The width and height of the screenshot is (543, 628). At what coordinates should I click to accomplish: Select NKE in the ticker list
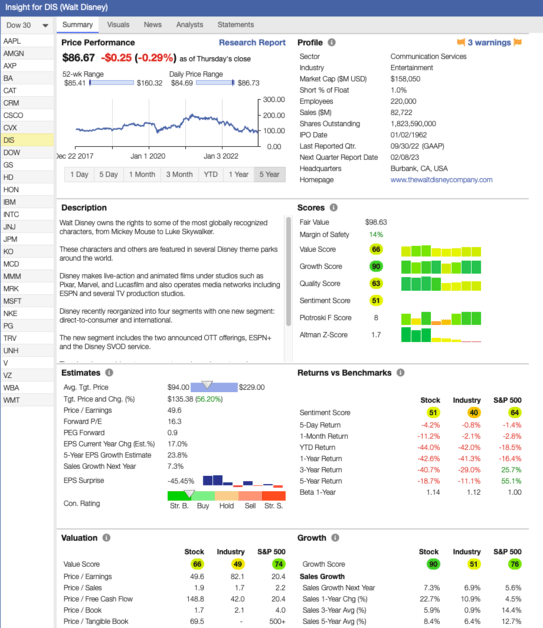(27, 314)
